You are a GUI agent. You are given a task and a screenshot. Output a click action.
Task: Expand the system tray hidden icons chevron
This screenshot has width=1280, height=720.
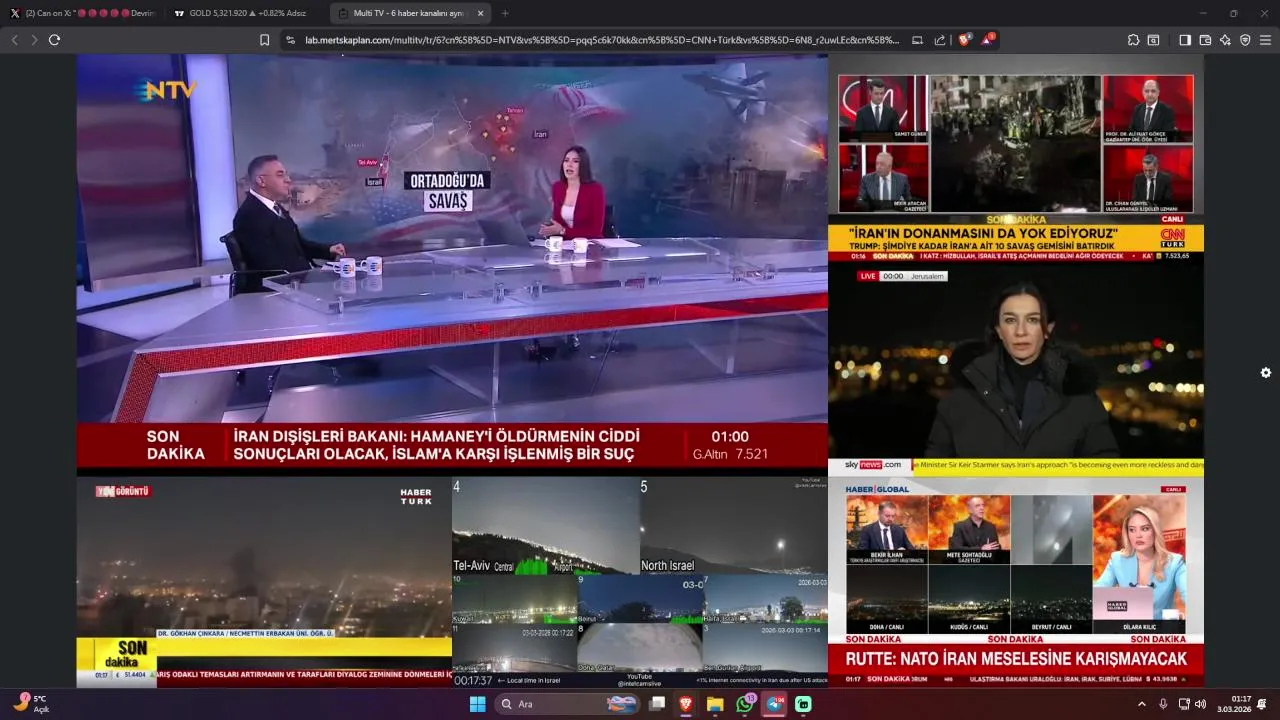pyautogui.click(x=1142, y=704)
